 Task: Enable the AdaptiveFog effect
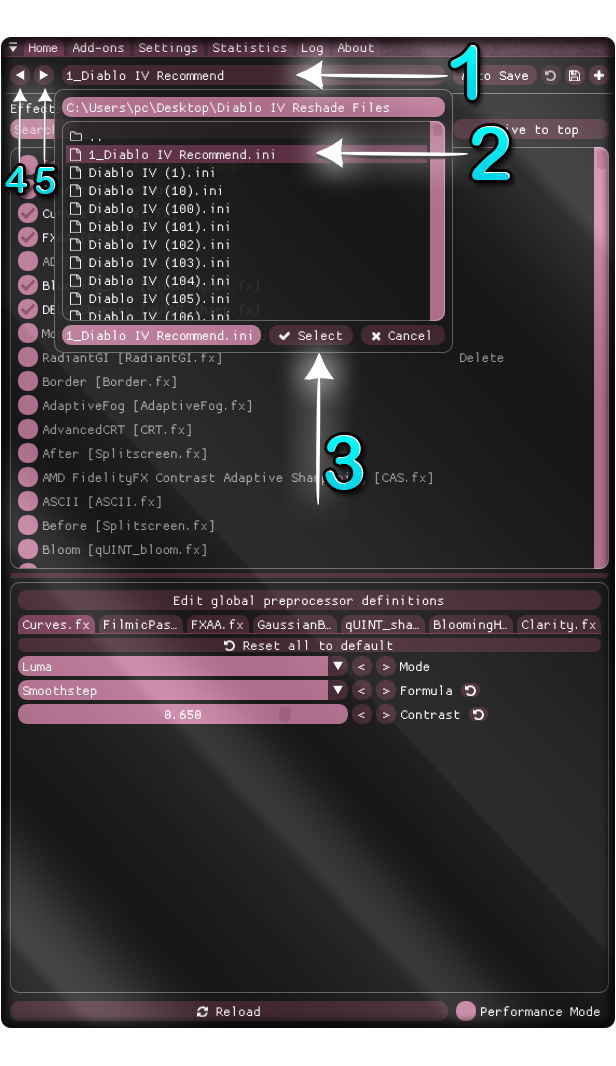(28, 405)
